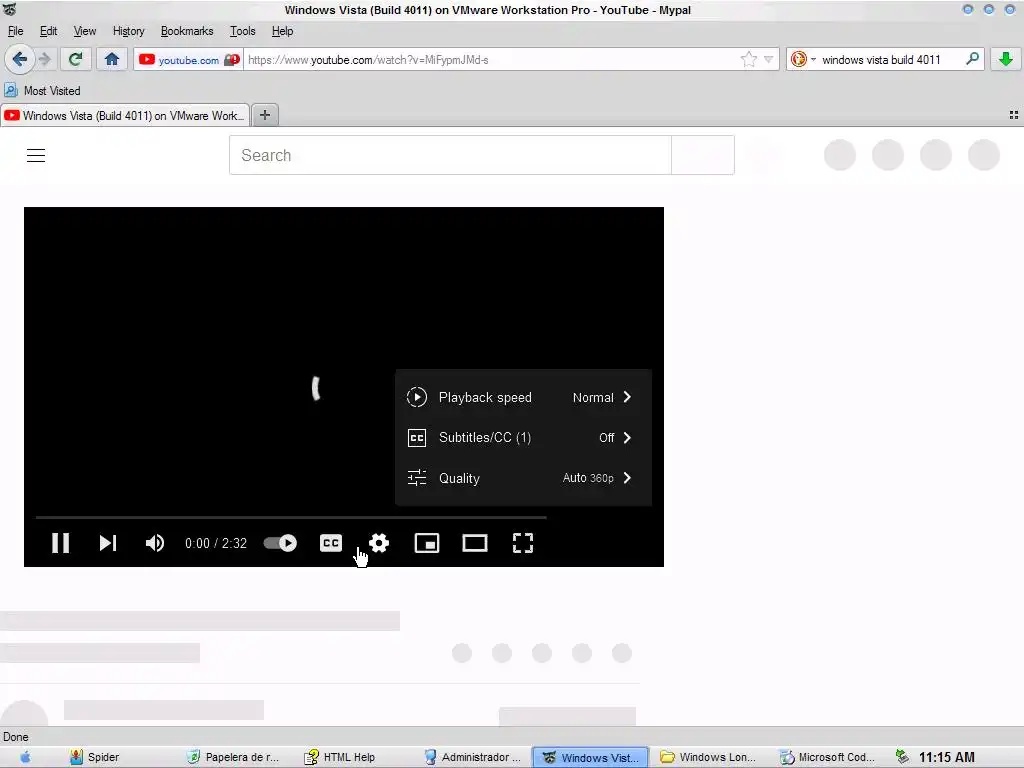Image resolution: width=1024 pixels, height=768 pixels.
Task: Click the Playback speed circle icon
Action: tap(417, 397)
